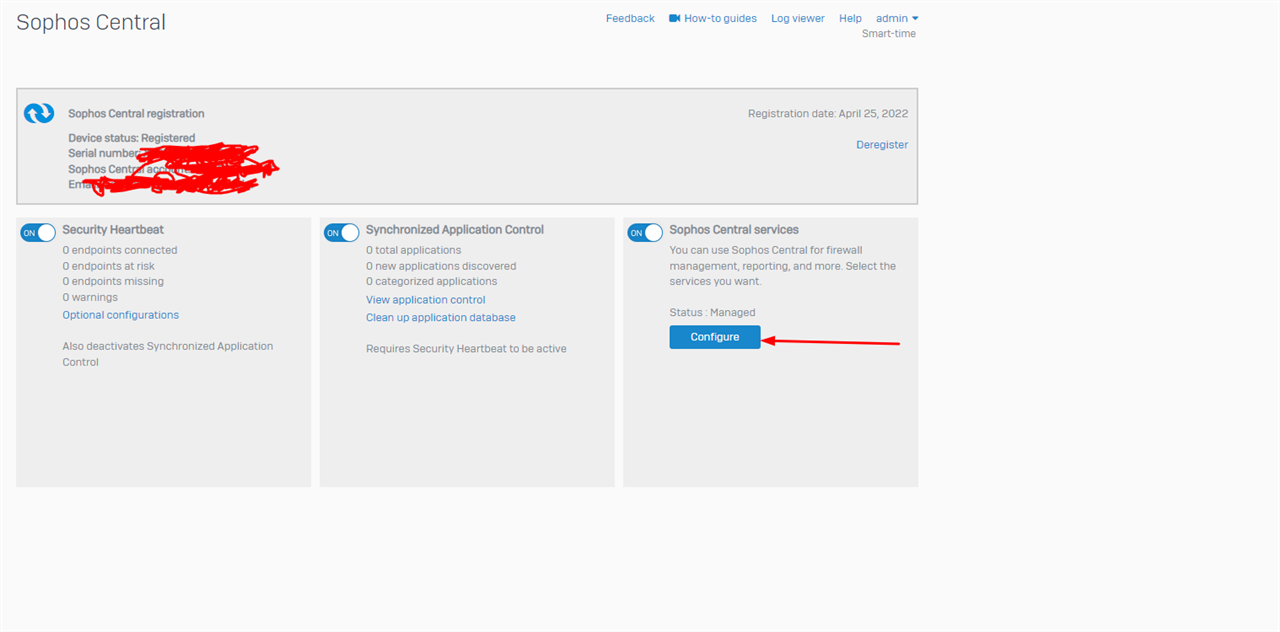Click the 0 new applications discovered line
Image resolution: width=1280 pixels, height=632 pixels.
click(x=441, y=266)
